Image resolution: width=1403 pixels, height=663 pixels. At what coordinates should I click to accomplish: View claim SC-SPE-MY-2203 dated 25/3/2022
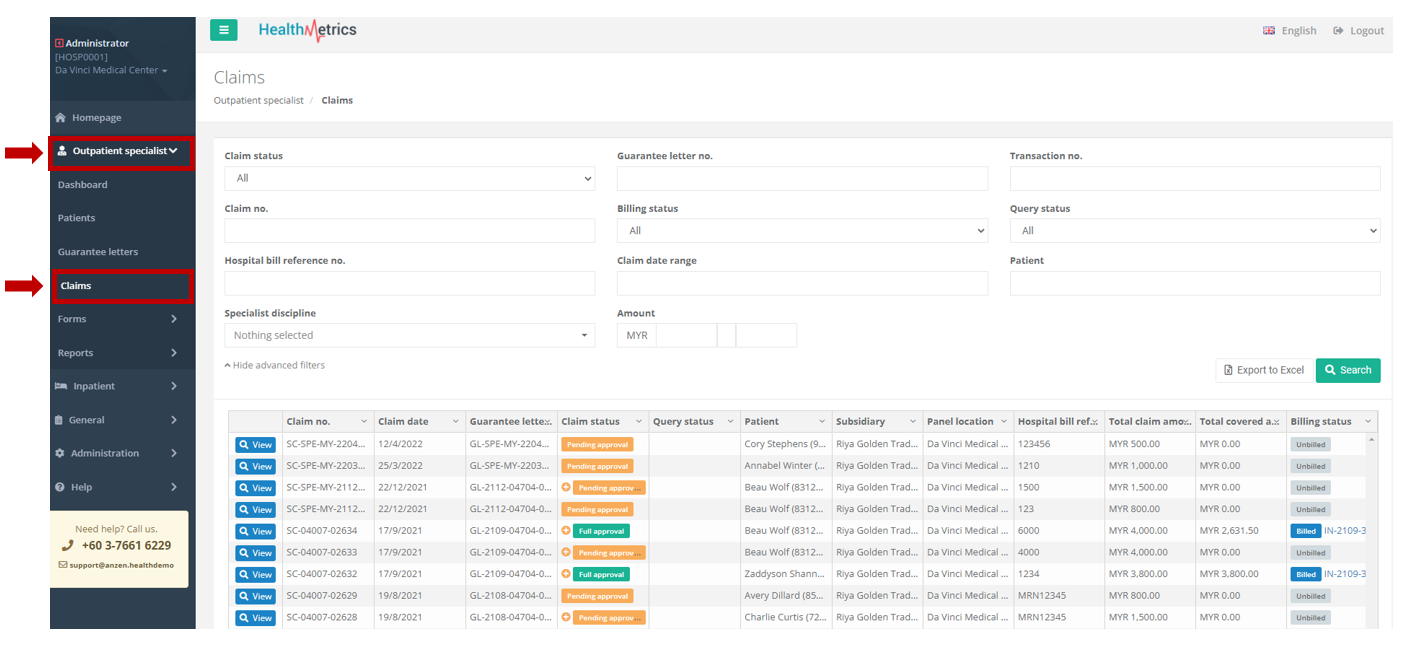255,466
